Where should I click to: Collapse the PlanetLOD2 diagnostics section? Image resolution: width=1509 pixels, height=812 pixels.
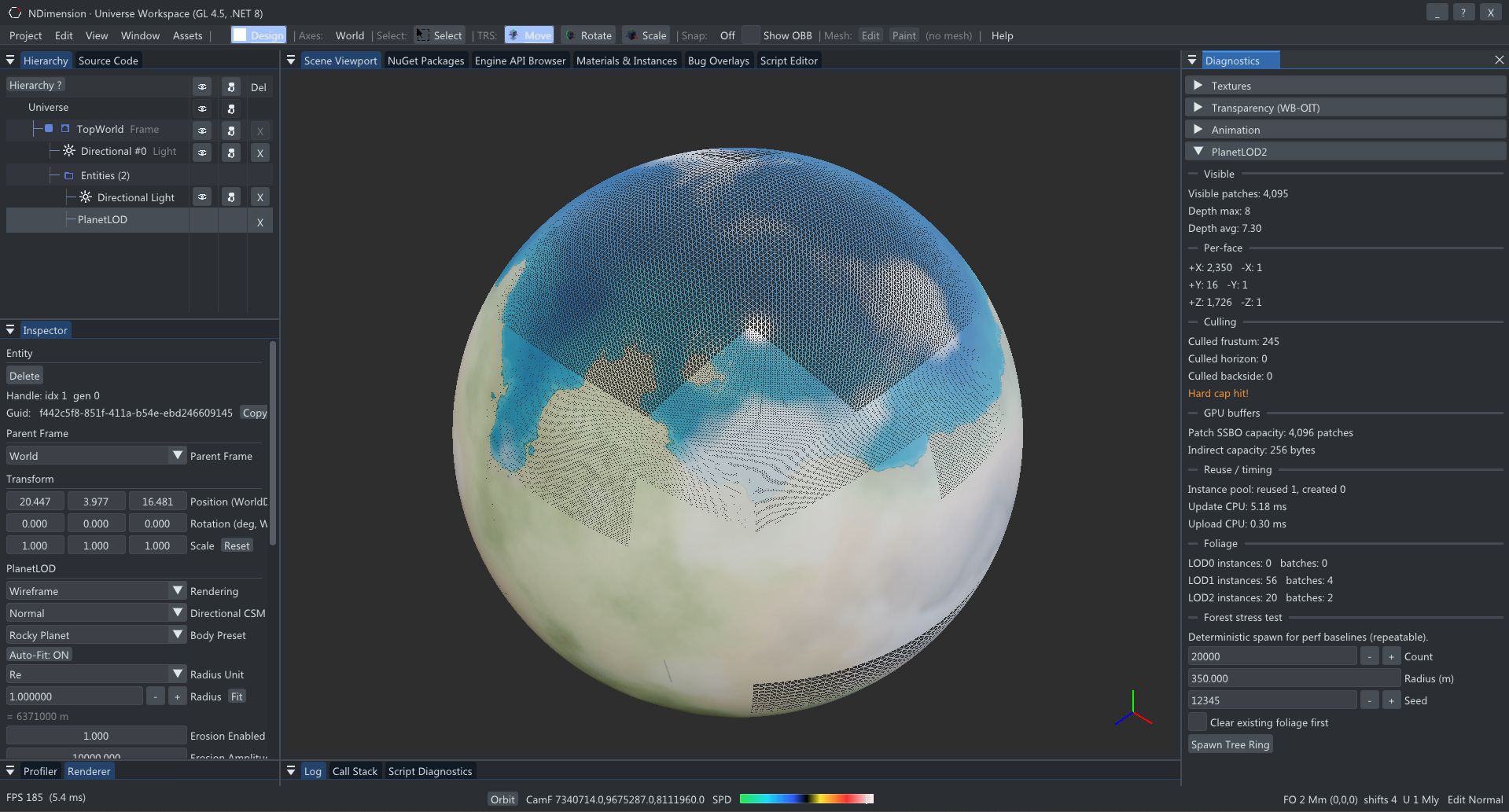coord(1199,151)
